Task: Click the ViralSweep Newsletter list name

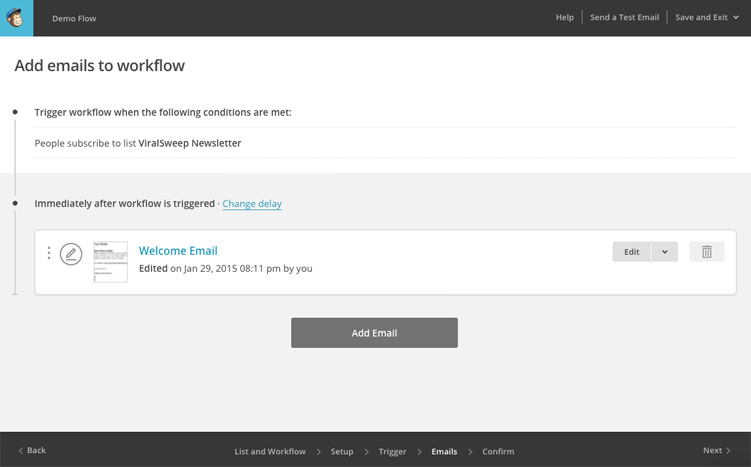Action: point(190,143)
